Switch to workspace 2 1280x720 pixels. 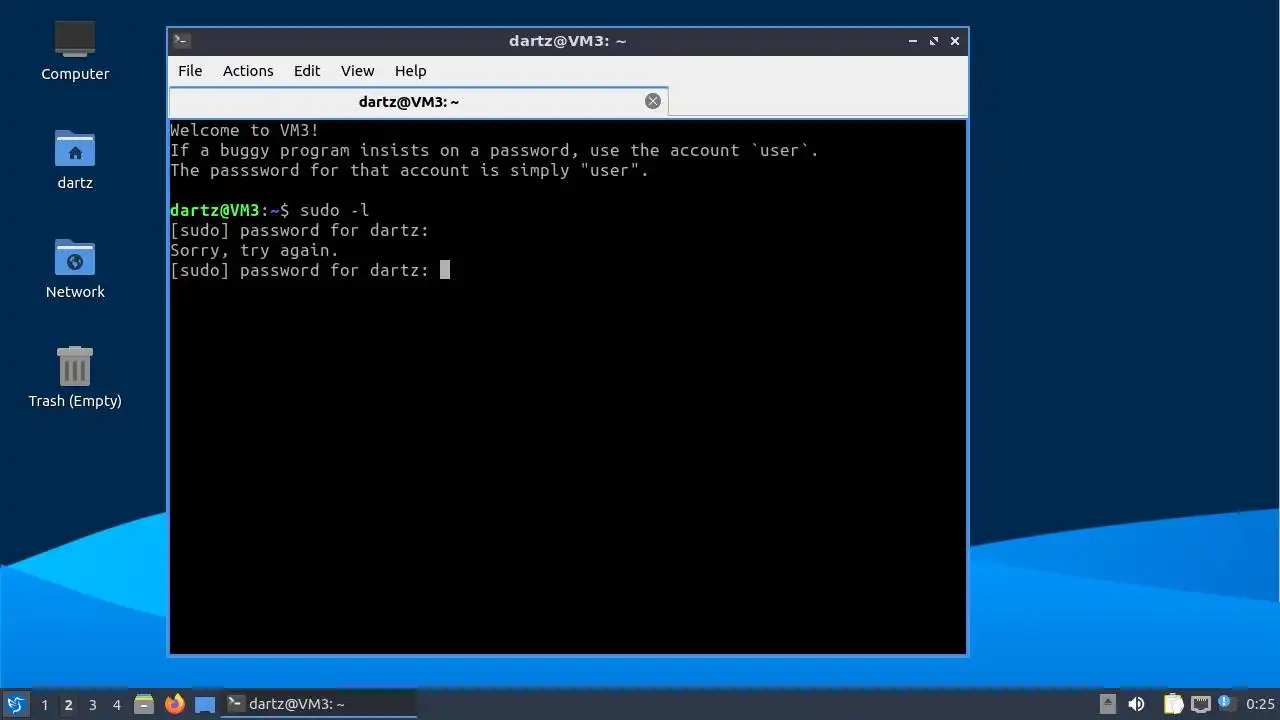click(x=69, y=704)
